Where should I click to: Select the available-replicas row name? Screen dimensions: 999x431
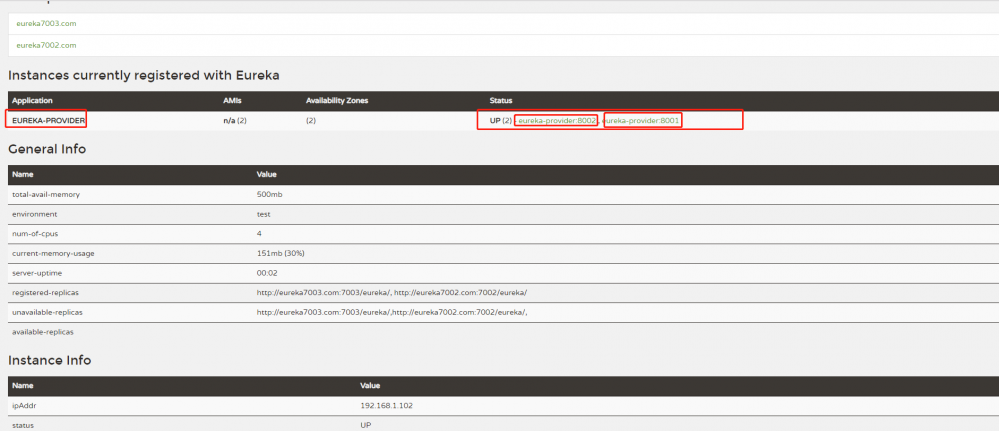pyautogui.click(x=43, y=333)
